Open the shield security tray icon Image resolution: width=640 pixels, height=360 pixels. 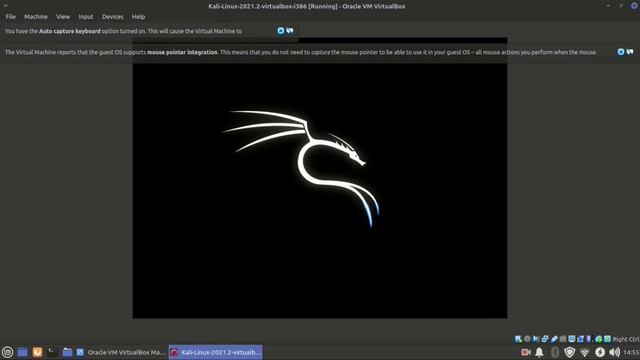tap(569, 352)
